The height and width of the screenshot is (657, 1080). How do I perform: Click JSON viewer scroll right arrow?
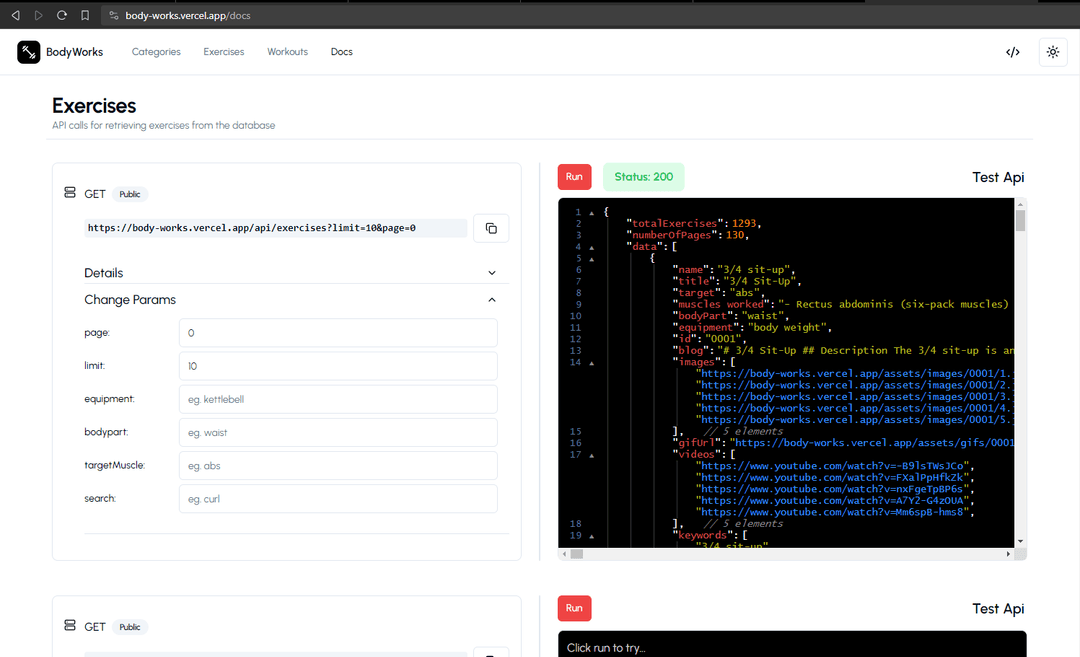coord(1008,554)
